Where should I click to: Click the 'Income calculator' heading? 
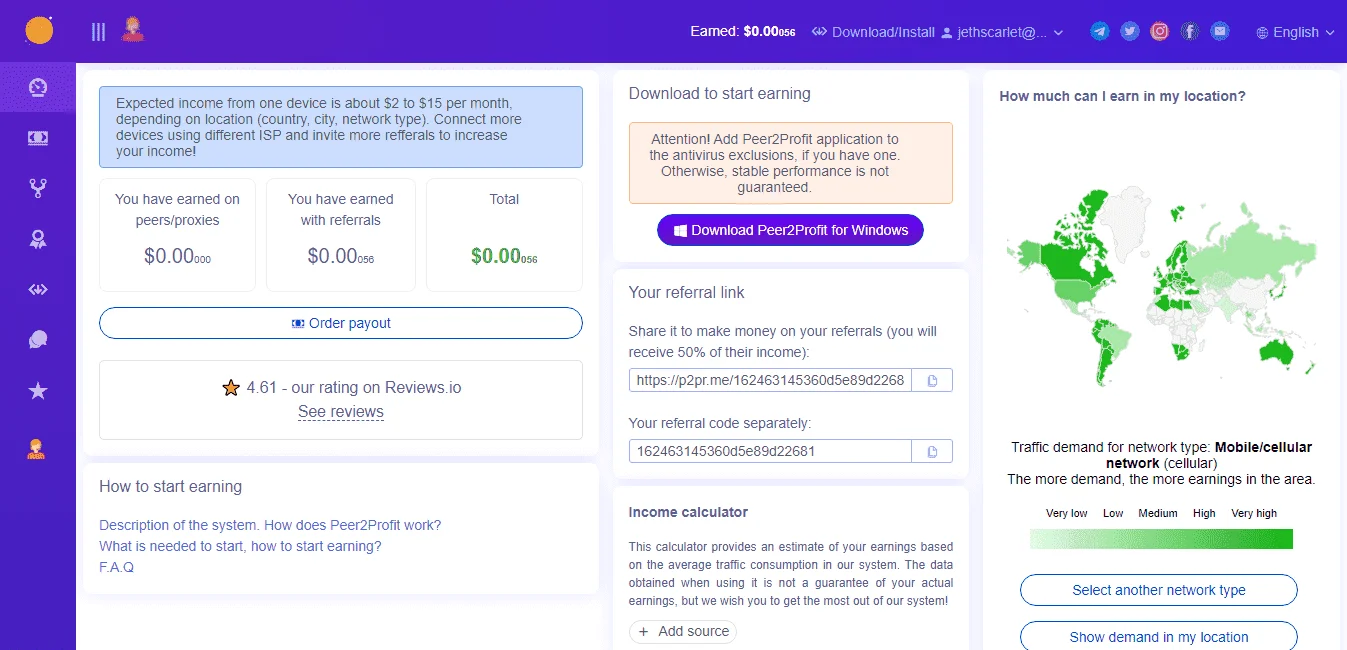pos(688,512)
